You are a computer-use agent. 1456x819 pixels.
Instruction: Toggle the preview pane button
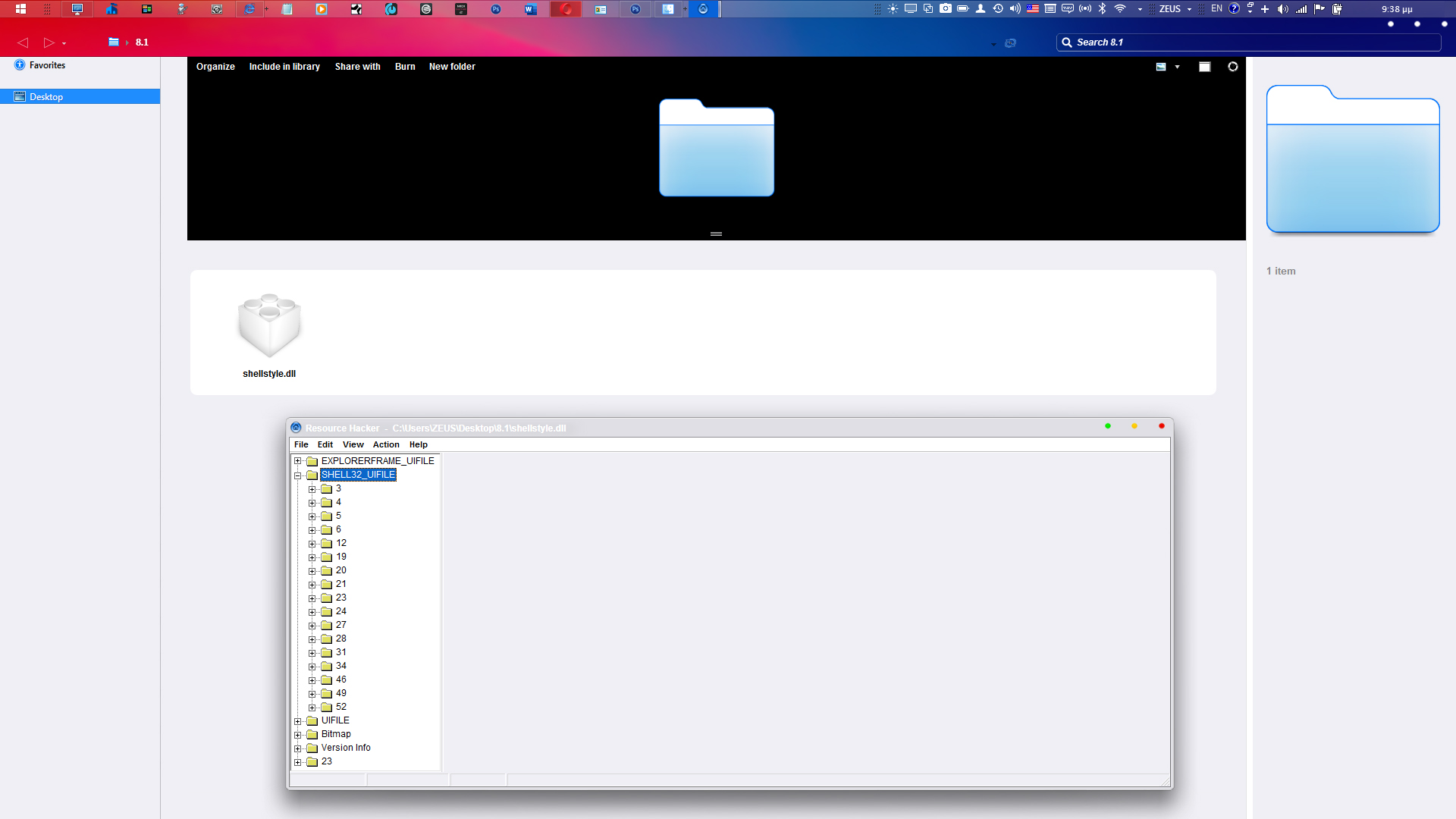point(1204,67)
